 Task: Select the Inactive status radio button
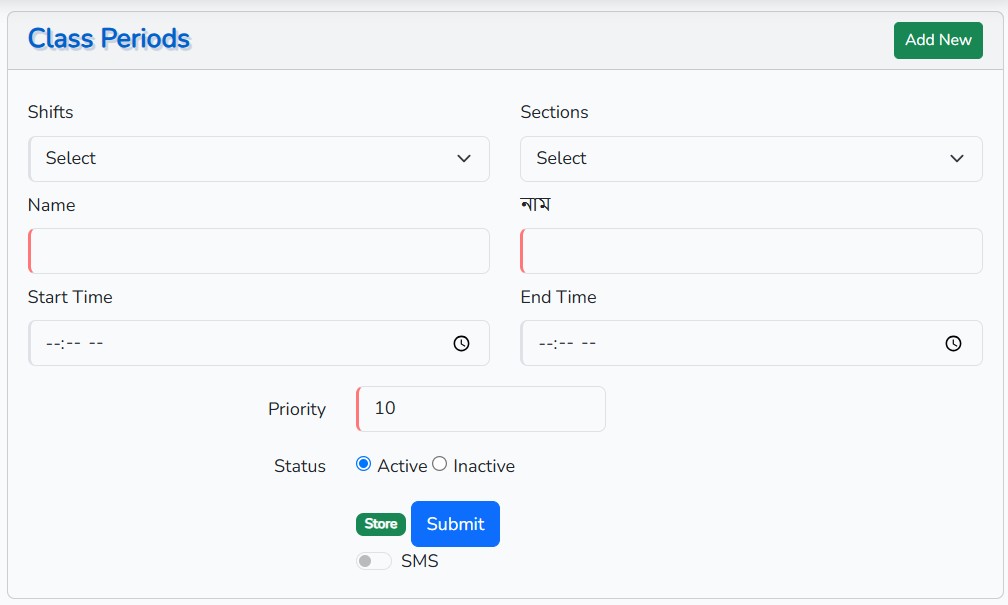pos(439,464)
